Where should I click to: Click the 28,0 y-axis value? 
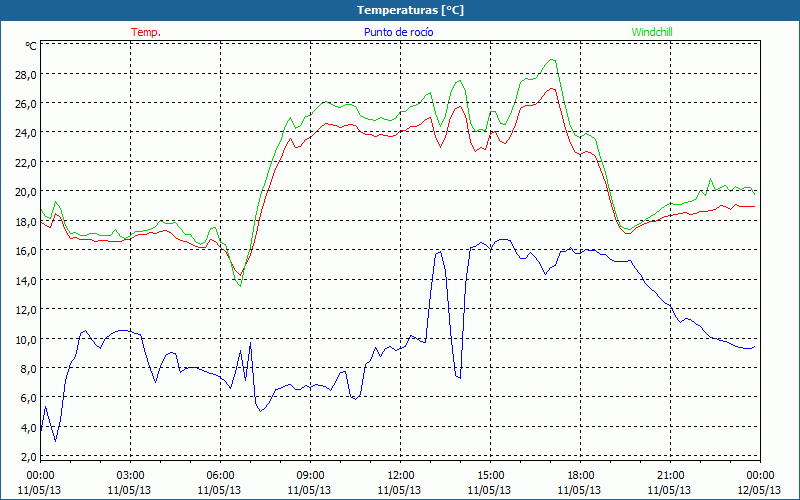pos(26,74)
